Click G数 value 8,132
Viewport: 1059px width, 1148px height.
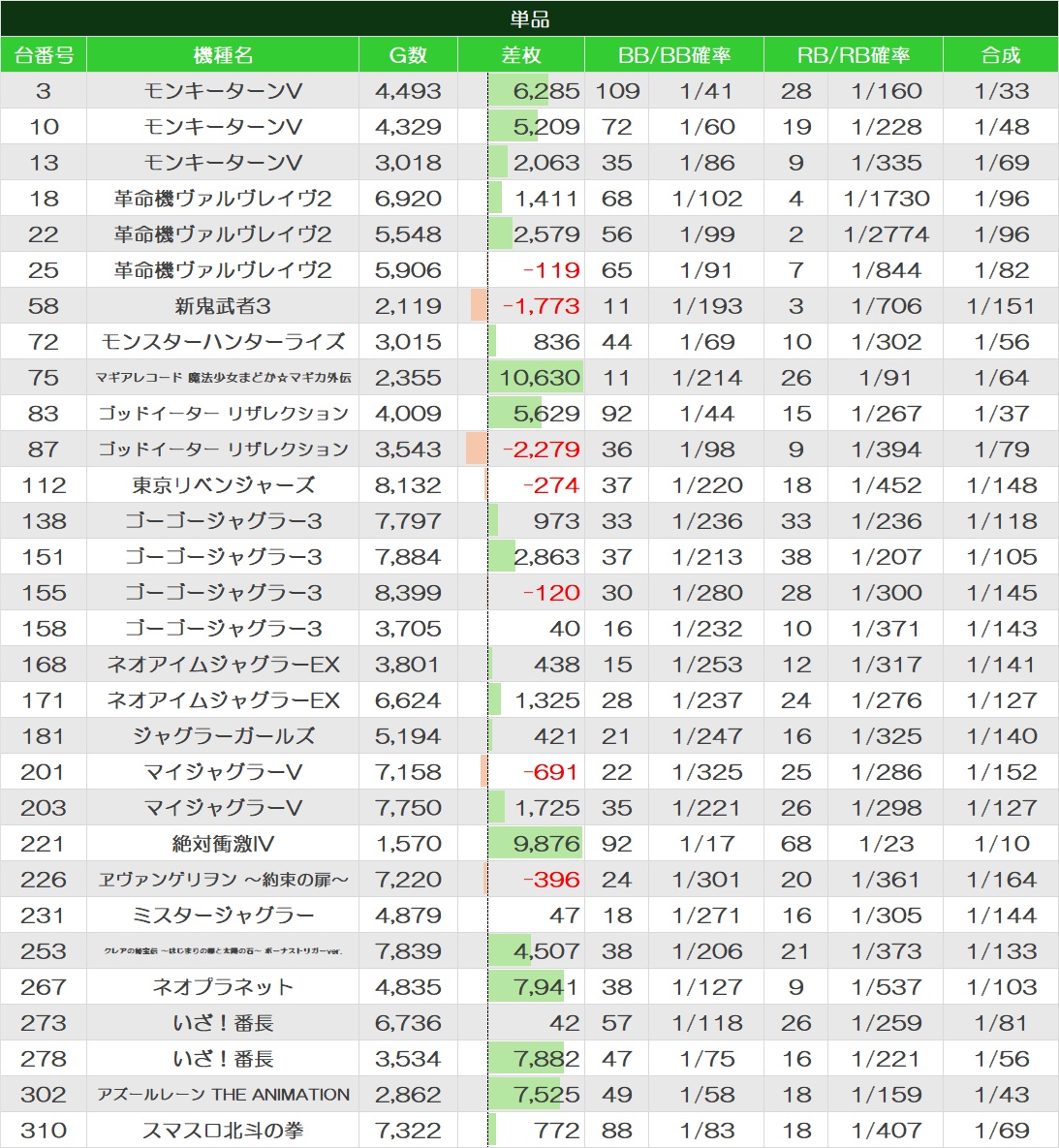coord(408,485)
